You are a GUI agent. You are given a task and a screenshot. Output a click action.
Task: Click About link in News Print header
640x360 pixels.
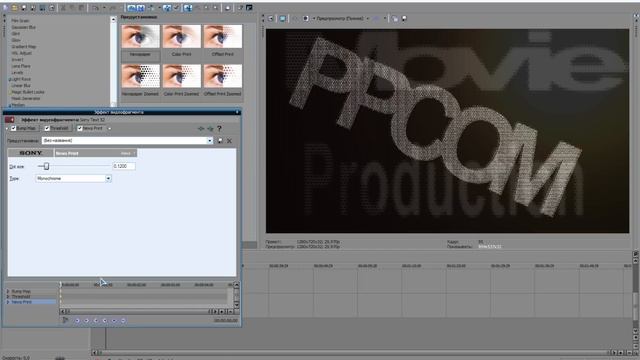coord(126,153)
